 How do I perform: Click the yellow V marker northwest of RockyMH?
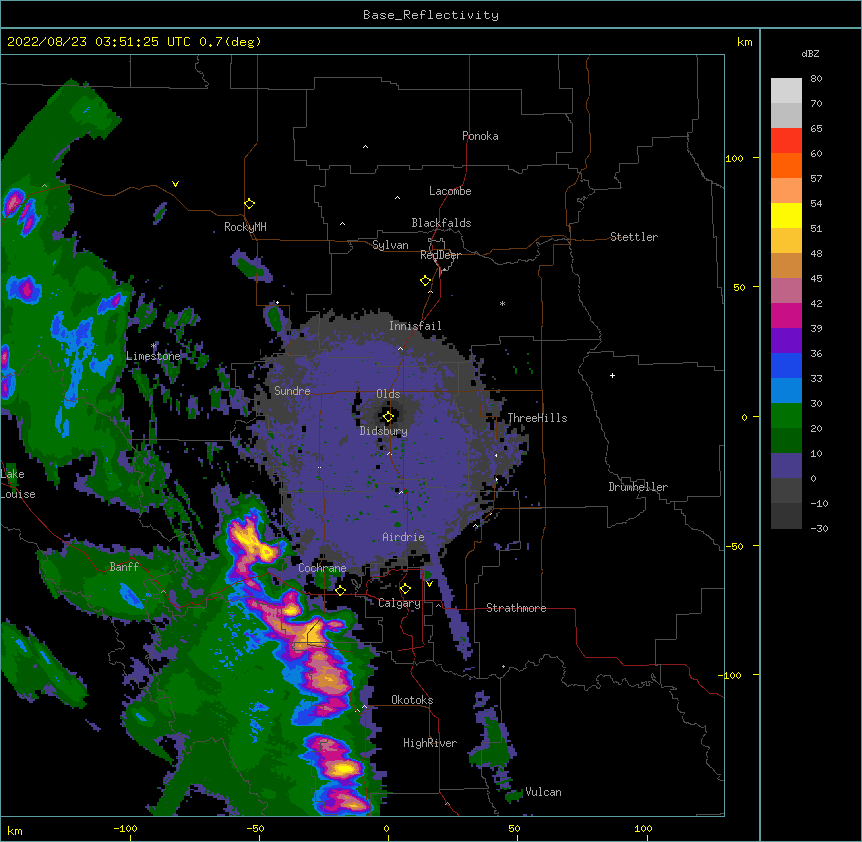tap(175, 184)
